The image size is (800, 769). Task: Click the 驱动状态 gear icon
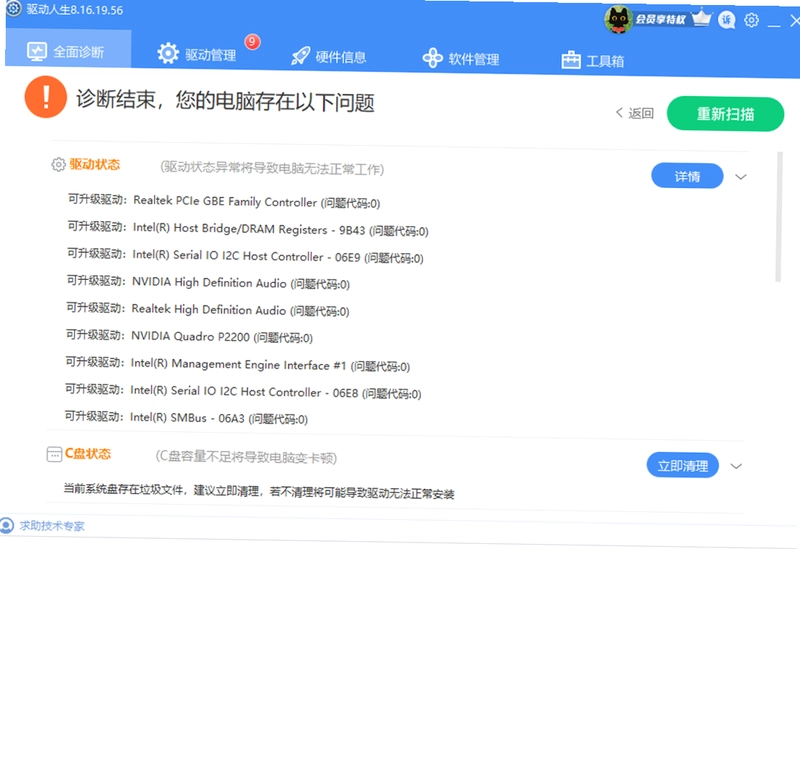59,164
